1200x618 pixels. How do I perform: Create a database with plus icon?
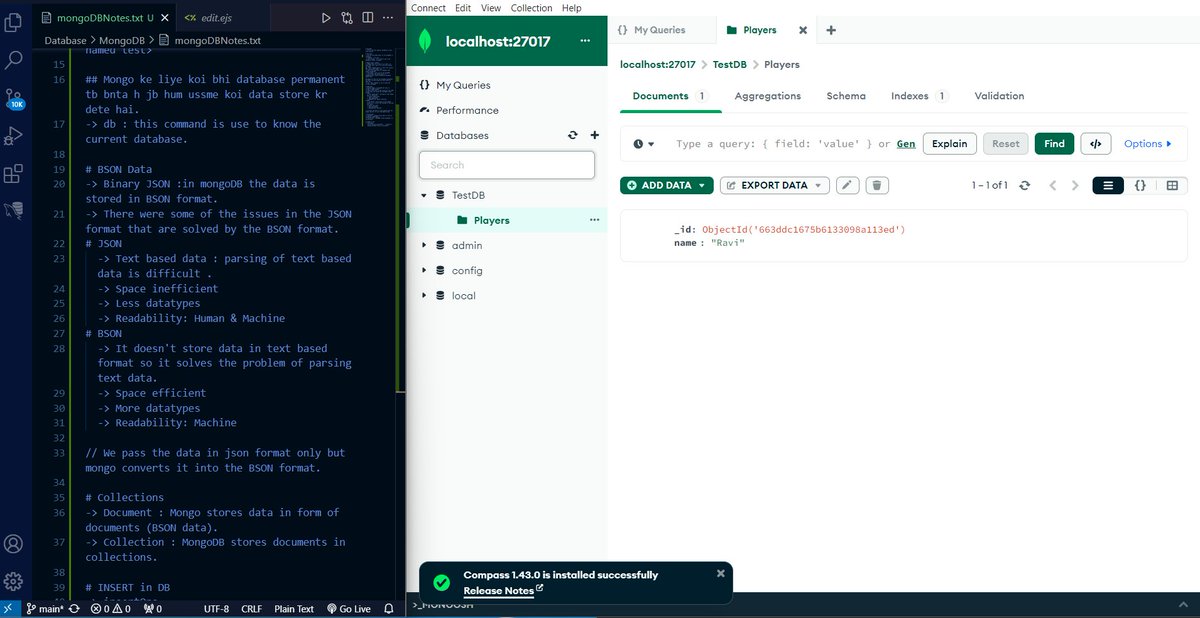point(594,135)
